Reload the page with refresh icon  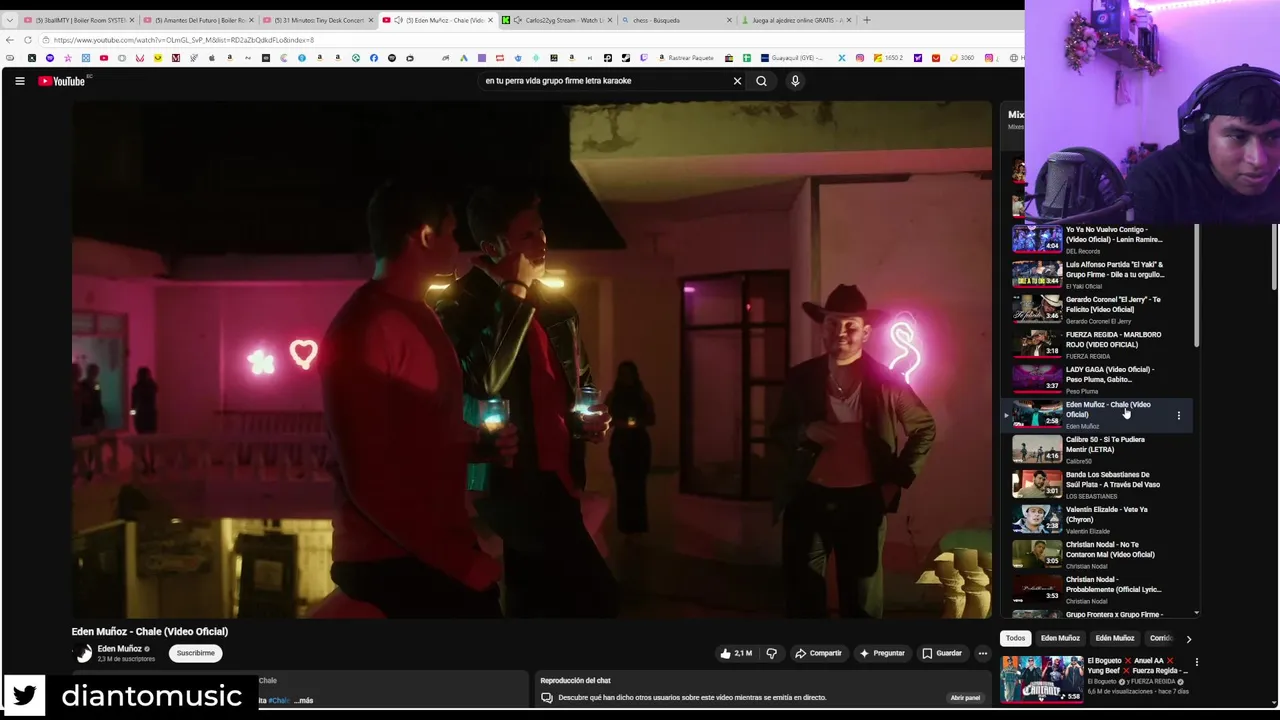[28, 40]
